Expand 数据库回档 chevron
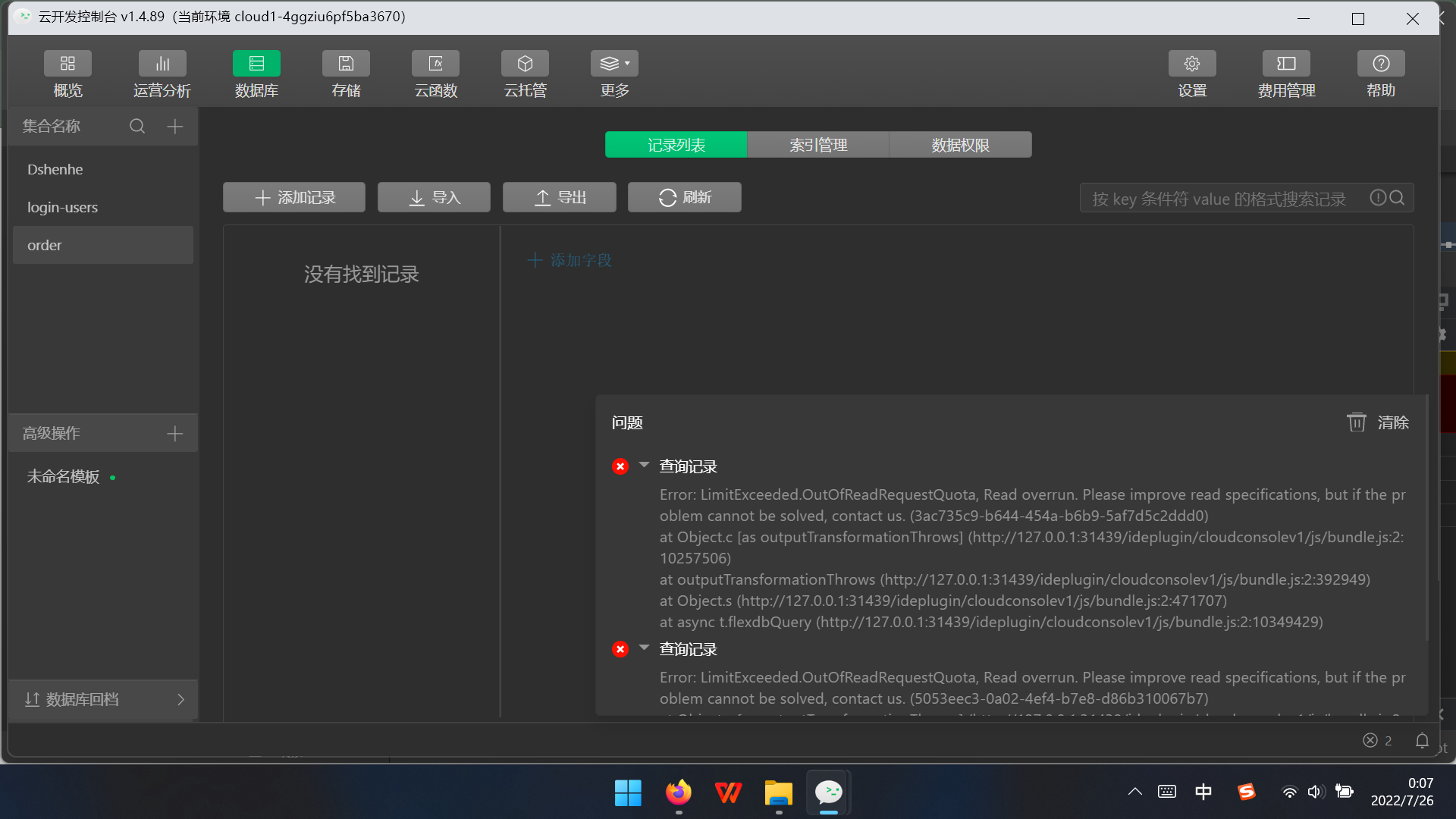The width and height of the screenshot is (1456, 819). tap(180, 699)
